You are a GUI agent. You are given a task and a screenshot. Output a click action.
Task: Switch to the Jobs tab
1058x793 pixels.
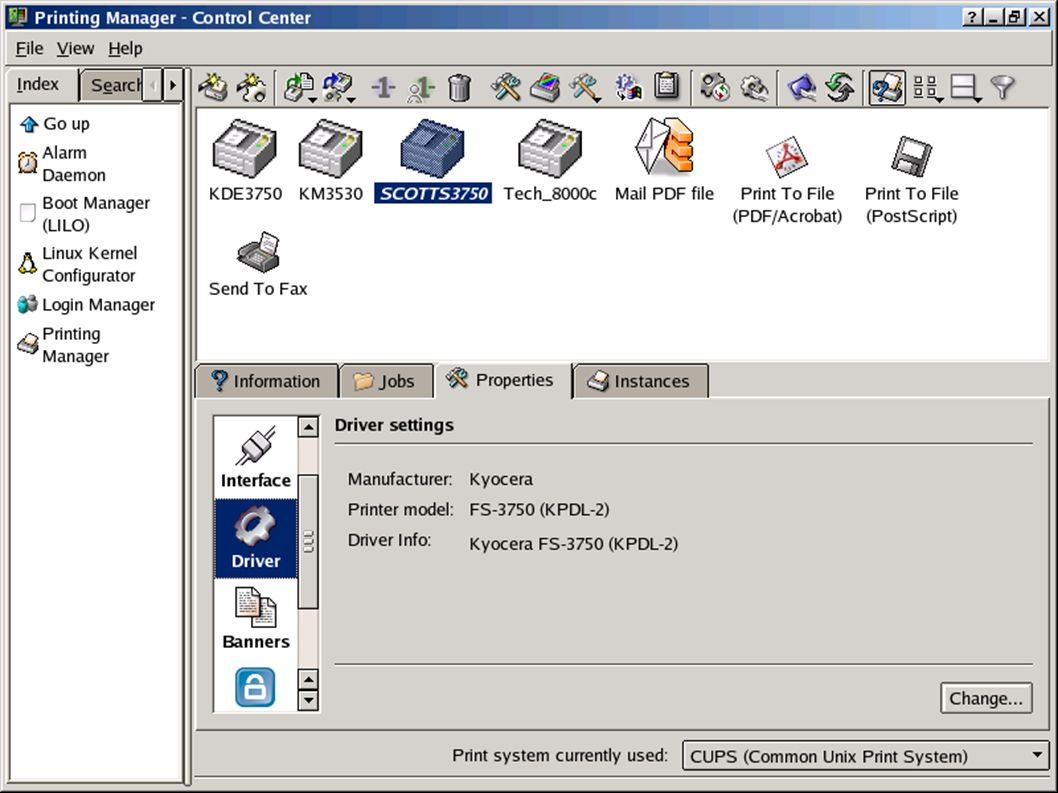coord(387,381)
